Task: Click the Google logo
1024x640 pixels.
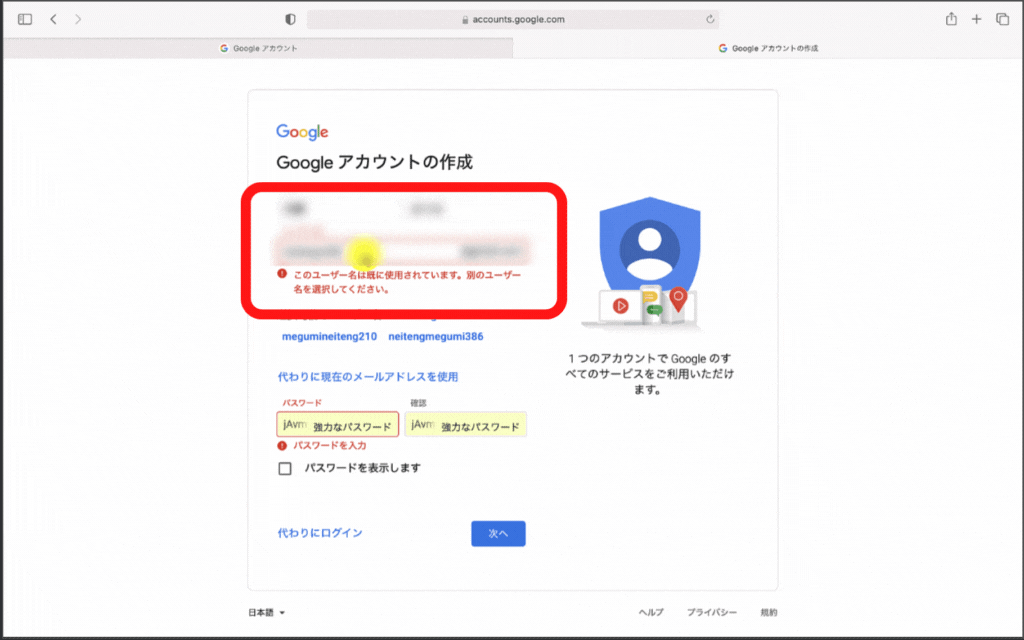Action: [302, 132]
